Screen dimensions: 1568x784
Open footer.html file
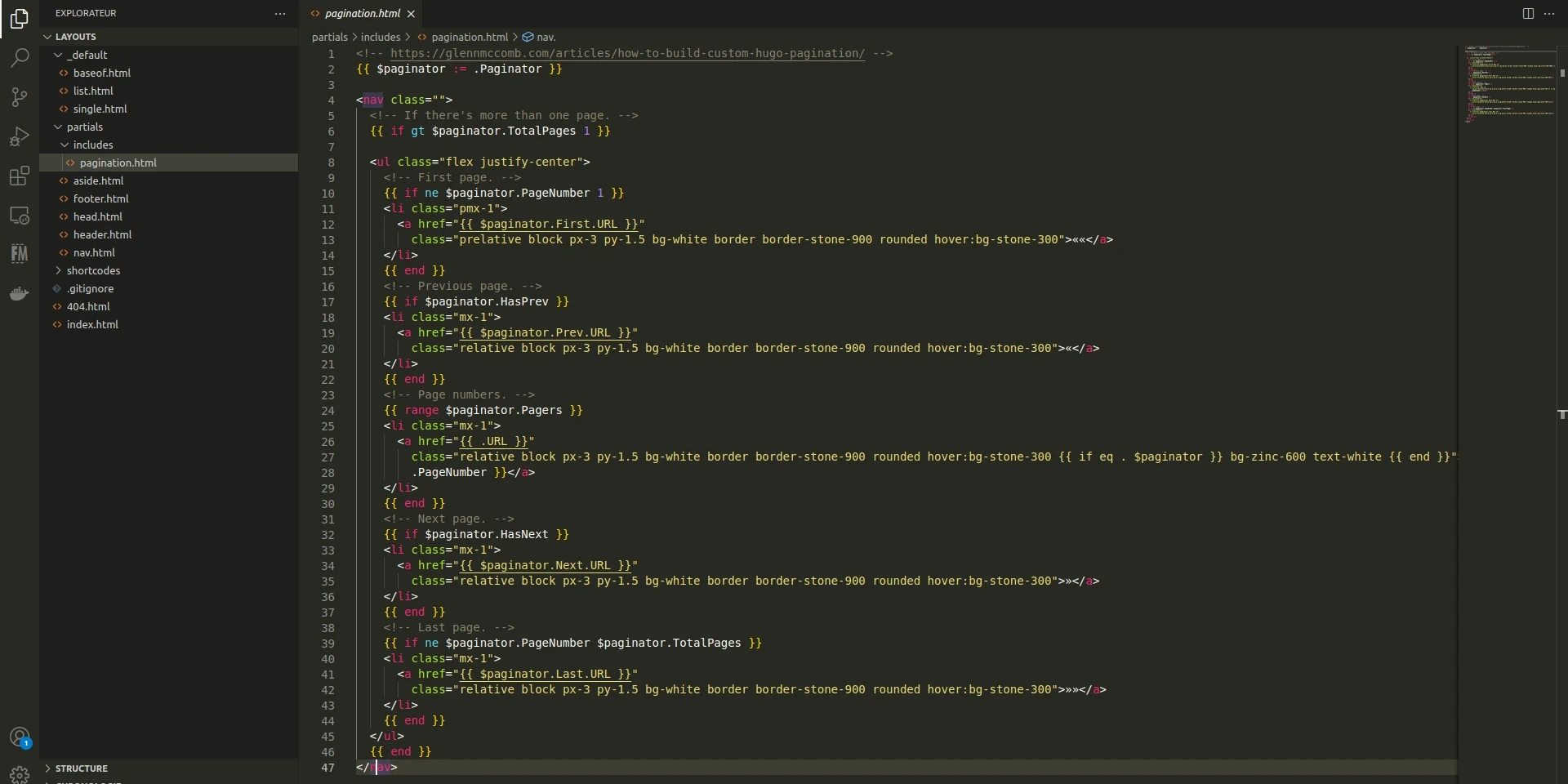169,198
